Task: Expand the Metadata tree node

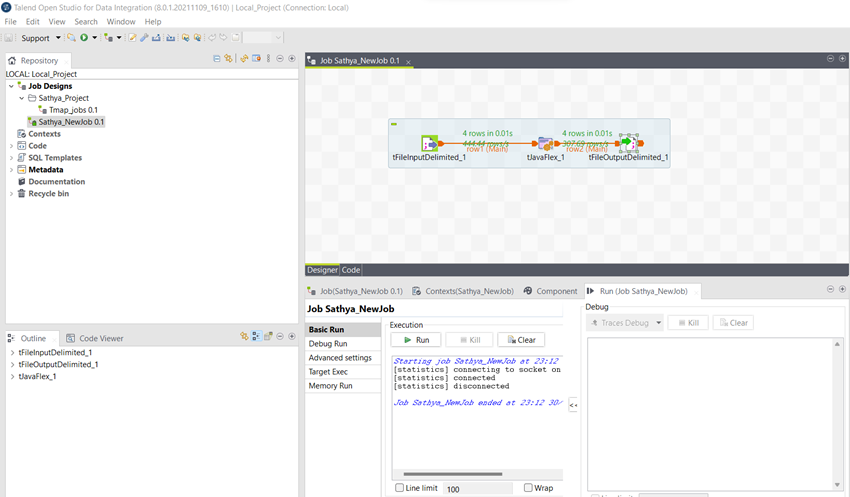Action: coord(11,170)
